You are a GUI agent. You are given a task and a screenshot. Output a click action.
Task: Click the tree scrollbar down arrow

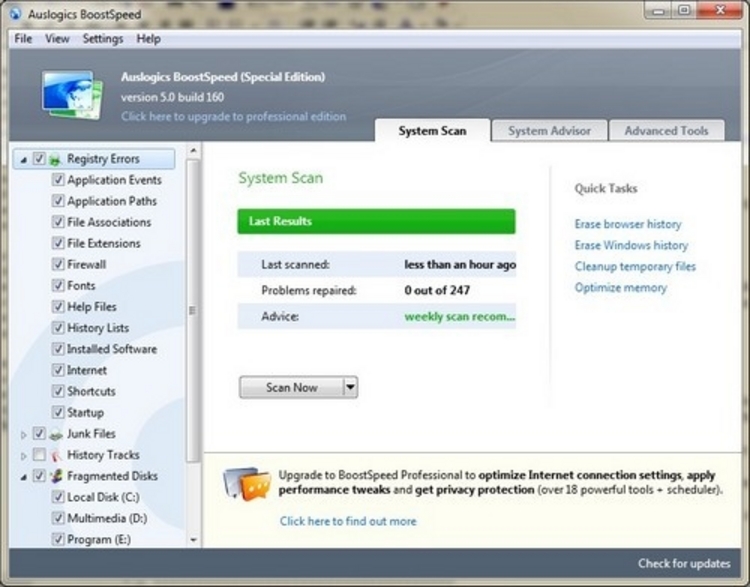193,540
